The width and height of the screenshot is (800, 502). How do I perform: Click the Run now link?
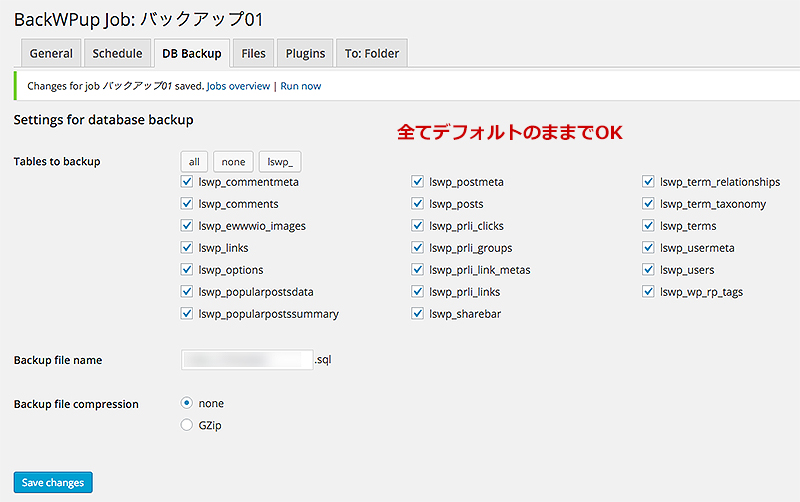click(301, 86)
